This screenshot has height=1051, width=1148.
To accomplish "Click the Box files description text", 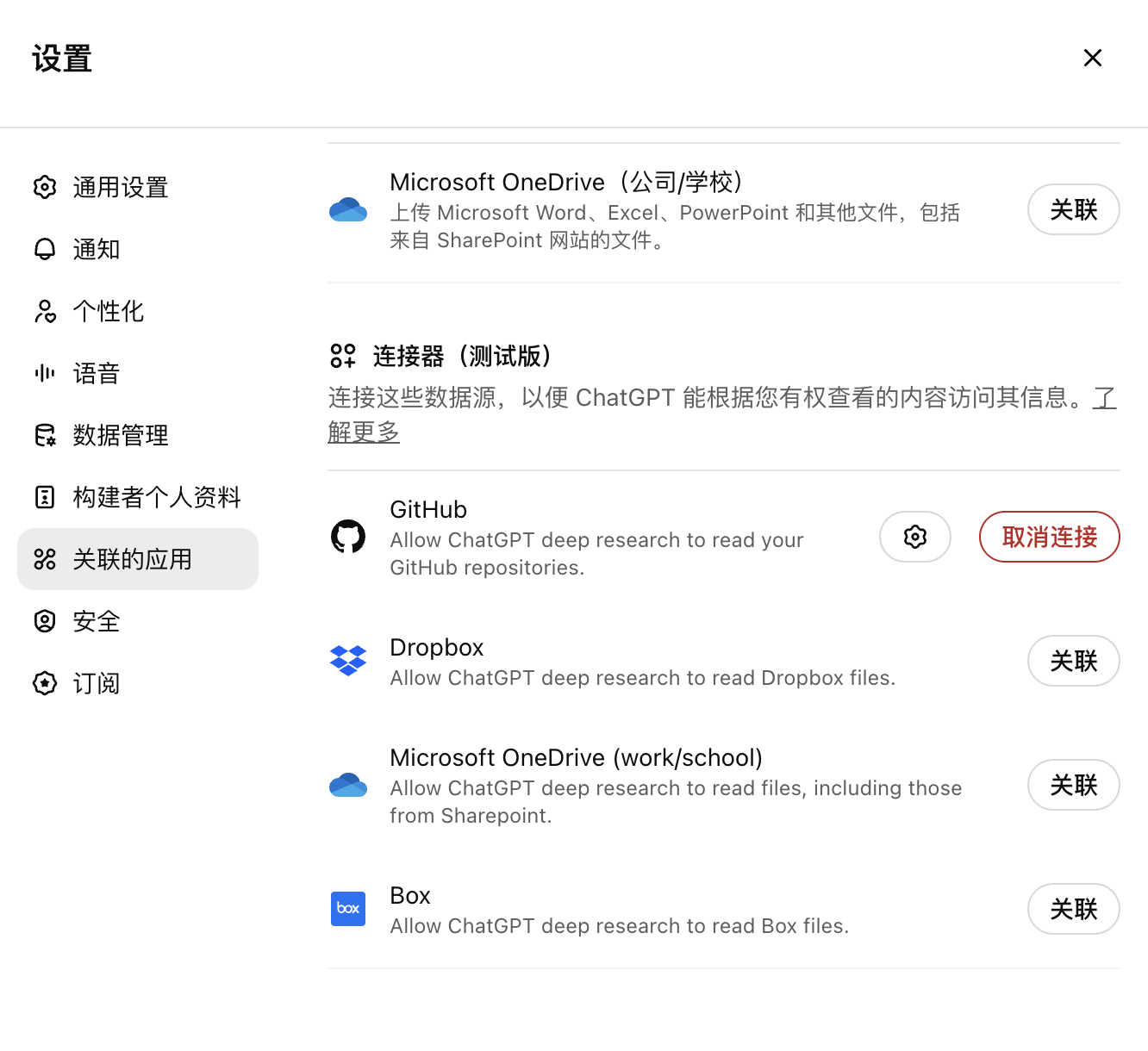I will point(620,926).
